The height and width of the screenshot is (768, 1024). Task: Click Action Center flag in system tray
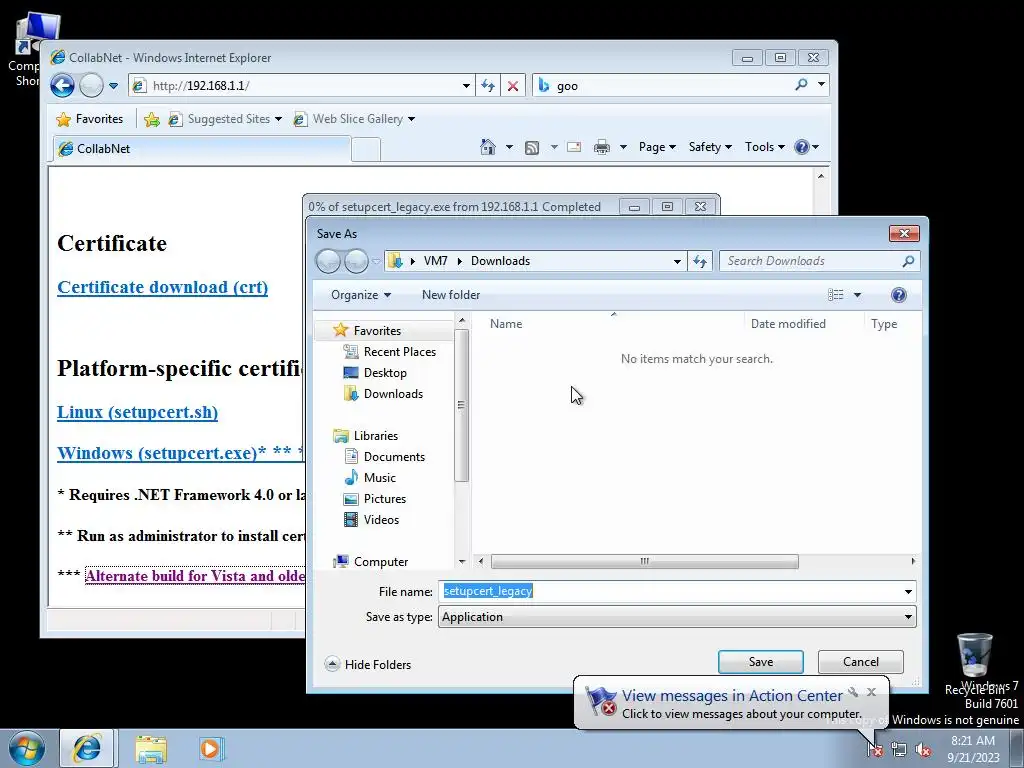click(x=875, y=750)
